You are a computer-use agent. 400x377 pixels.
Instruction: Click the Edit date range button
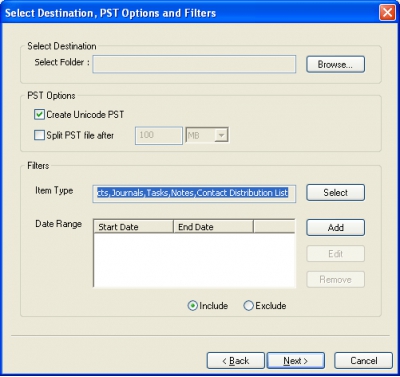click(x=335, y=254)
